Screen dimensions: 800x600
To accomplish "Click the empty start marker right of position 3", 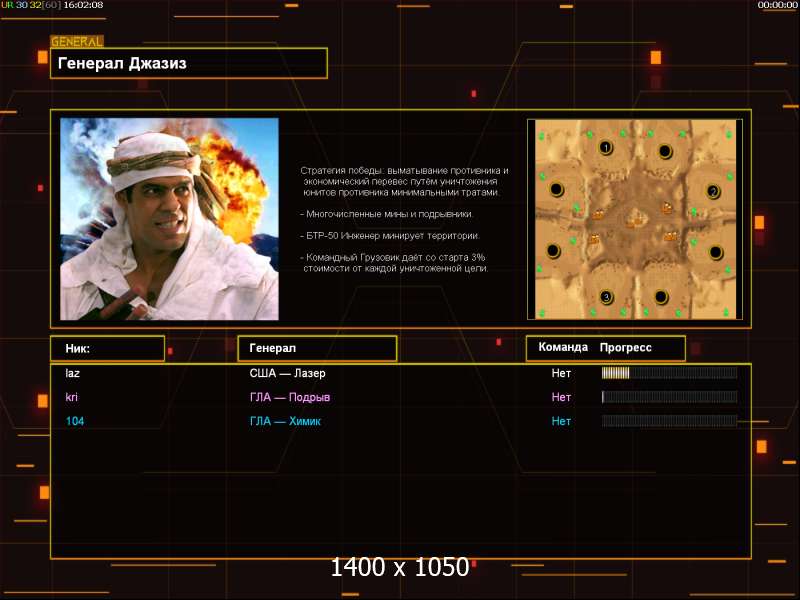I will 661,296.
